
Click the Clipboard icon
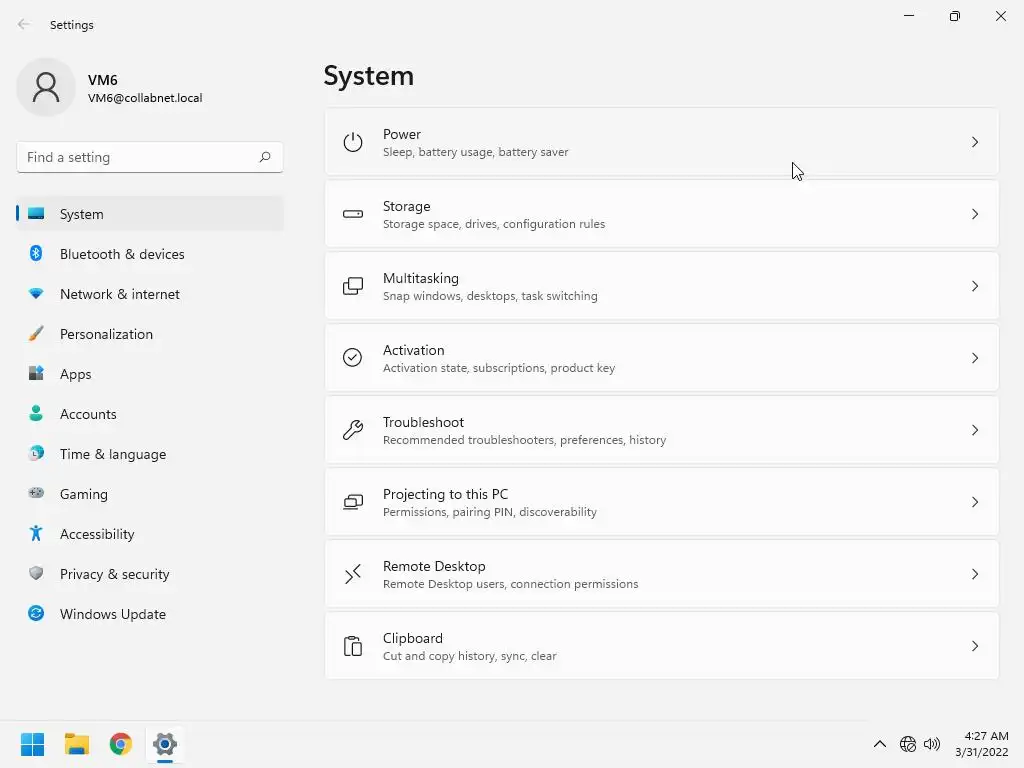click(x=353, y=646)
